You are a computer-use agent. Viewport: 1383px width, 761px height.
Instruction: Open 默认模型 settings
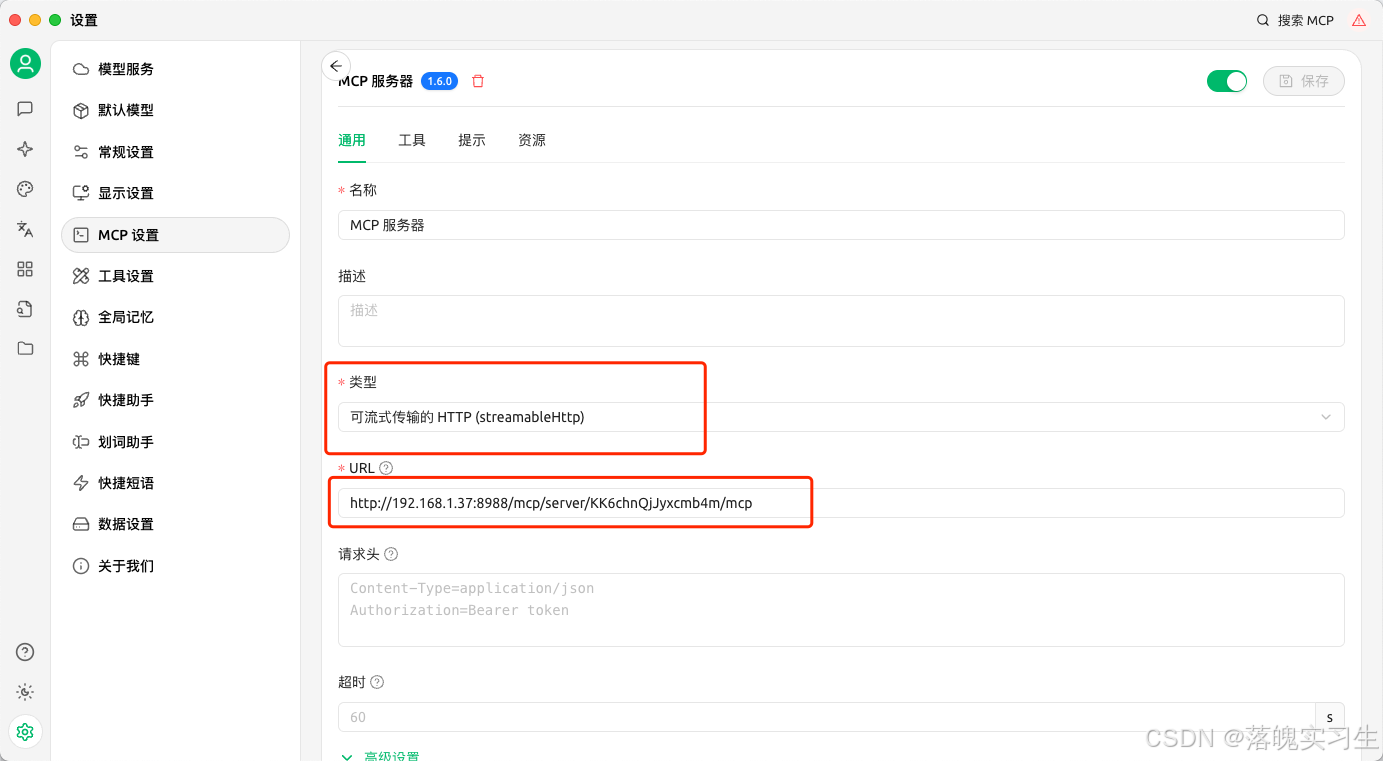click(x=175, y=110)
